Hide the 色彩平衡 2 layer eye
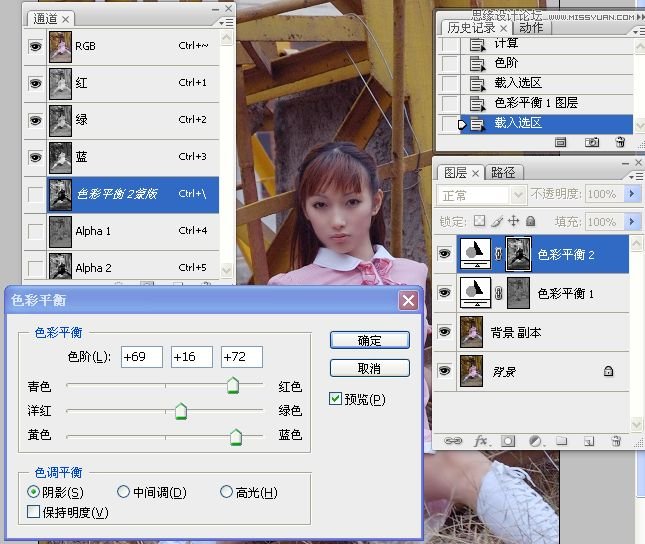This screenshot has width=645, height=544. click(444, 253)
